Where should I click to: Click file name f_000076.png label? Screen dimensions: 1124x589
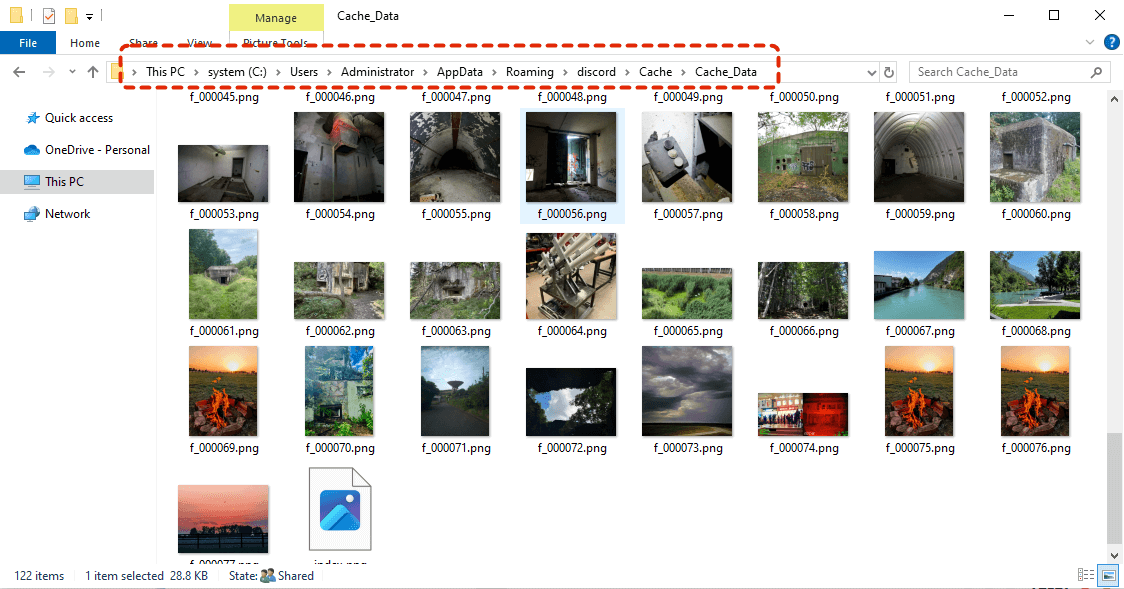[x=1036, y=448]
